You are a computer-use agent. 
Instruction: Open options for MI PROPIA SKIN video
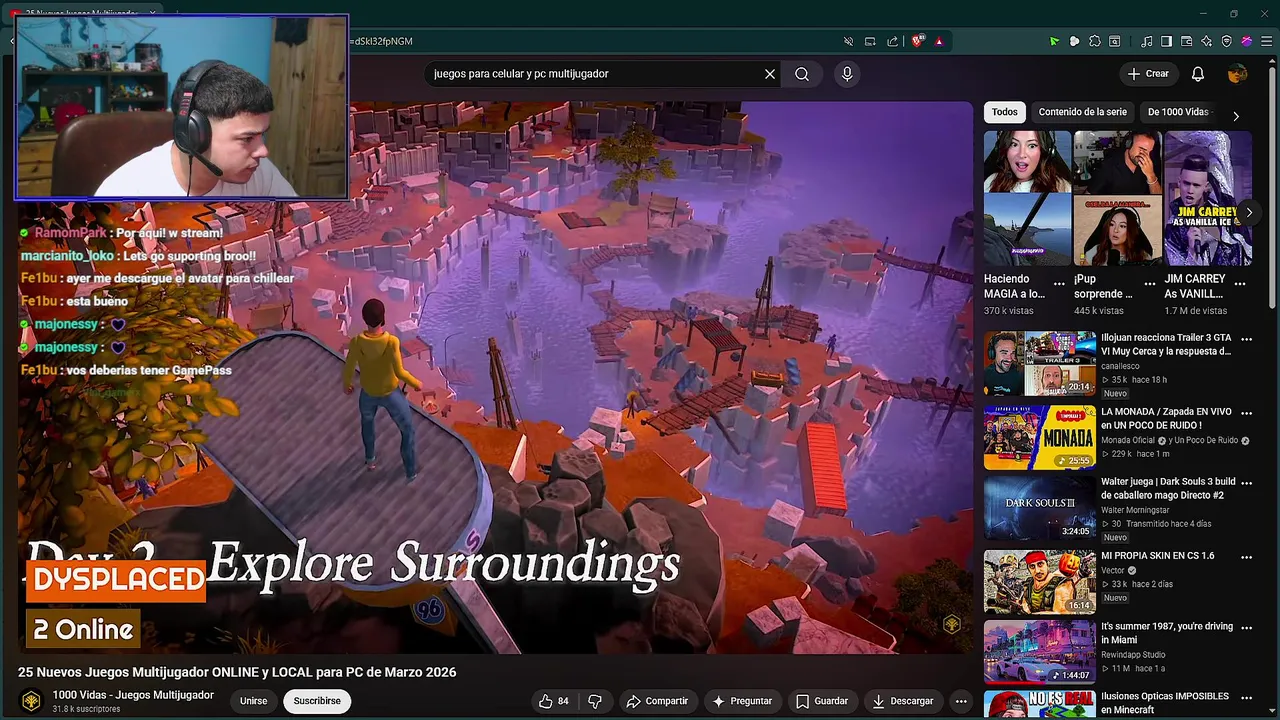[x=1246, y=557]
